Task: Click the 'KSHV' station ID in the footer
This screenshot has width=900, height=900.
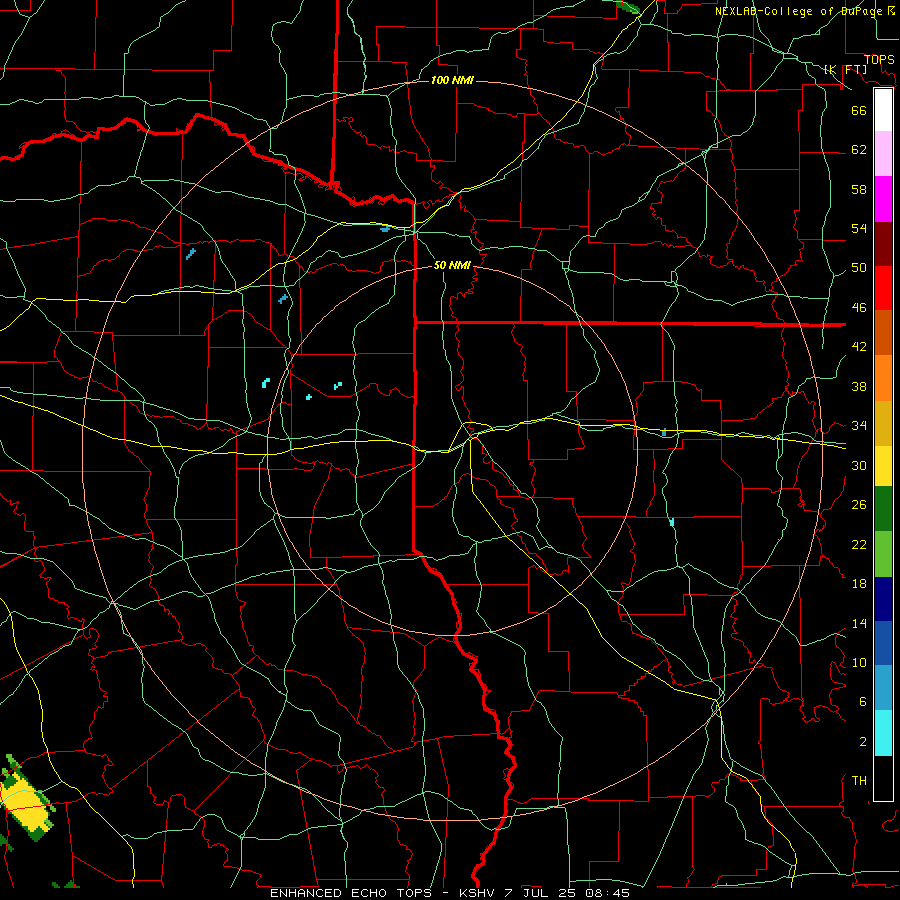Action: (478, 893)
